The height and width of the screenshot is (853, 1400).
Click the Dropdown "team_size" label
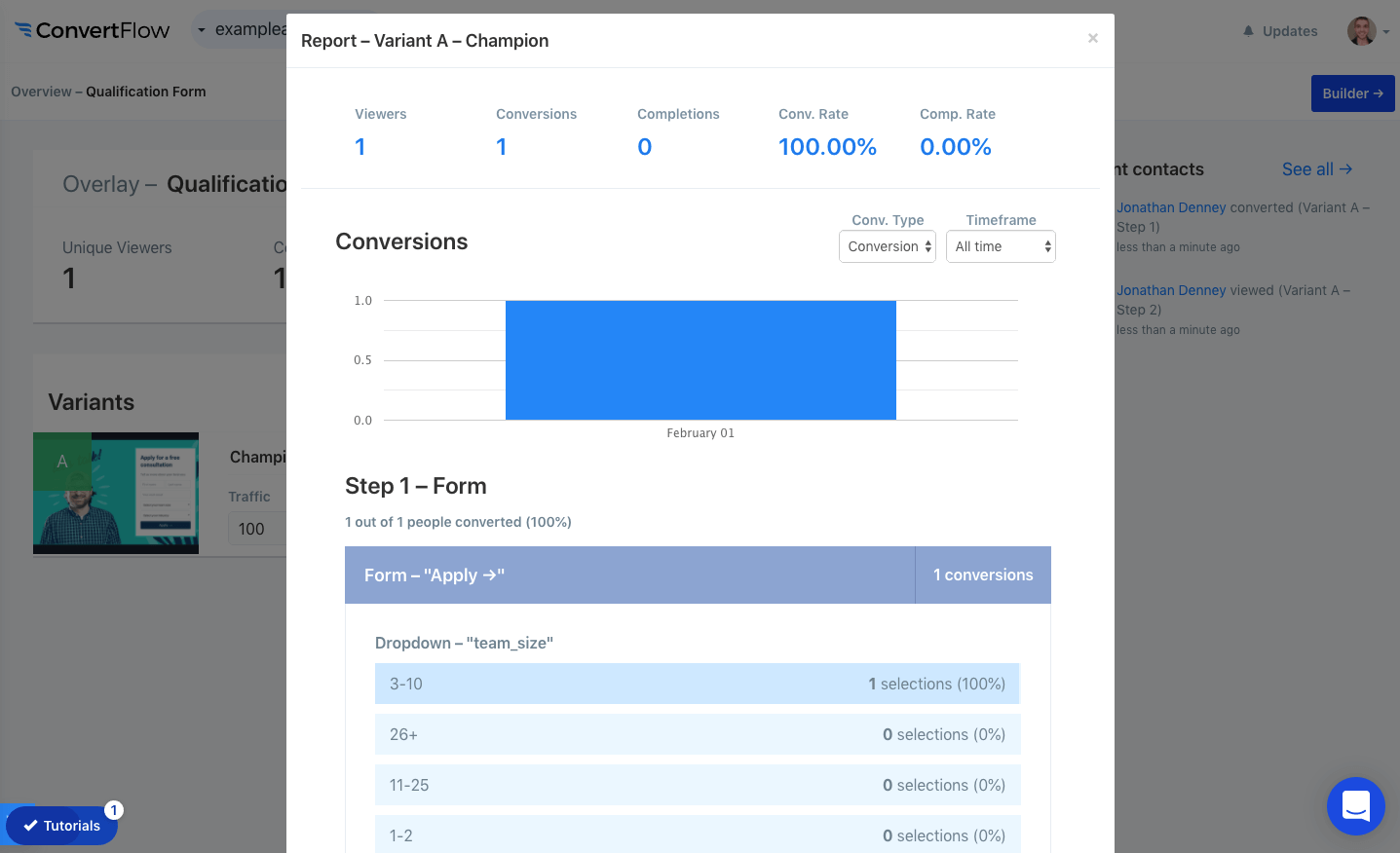[464, 643]
